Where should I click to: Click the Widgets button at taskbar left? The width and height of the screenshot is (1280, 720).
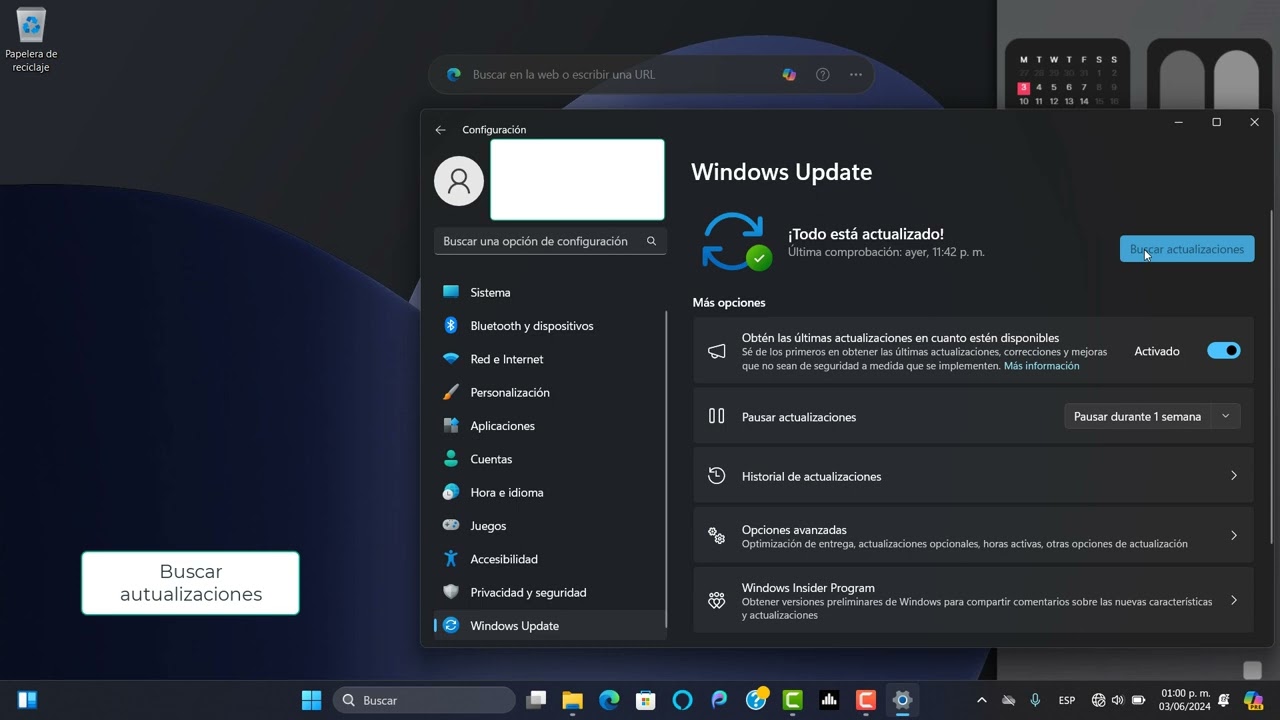28,700
